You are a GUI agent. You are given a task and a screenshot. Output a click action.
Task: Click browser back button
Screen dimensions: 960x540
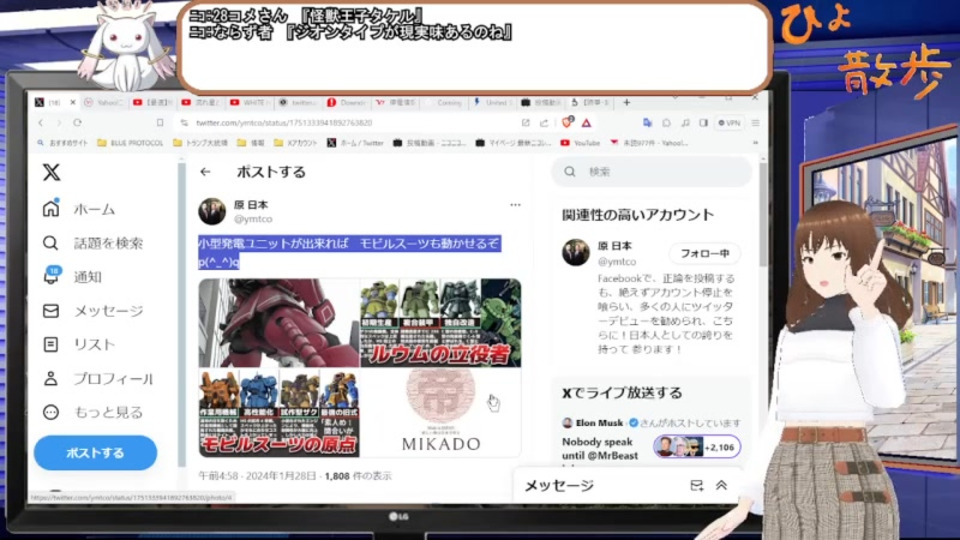[x=41, y=122]
